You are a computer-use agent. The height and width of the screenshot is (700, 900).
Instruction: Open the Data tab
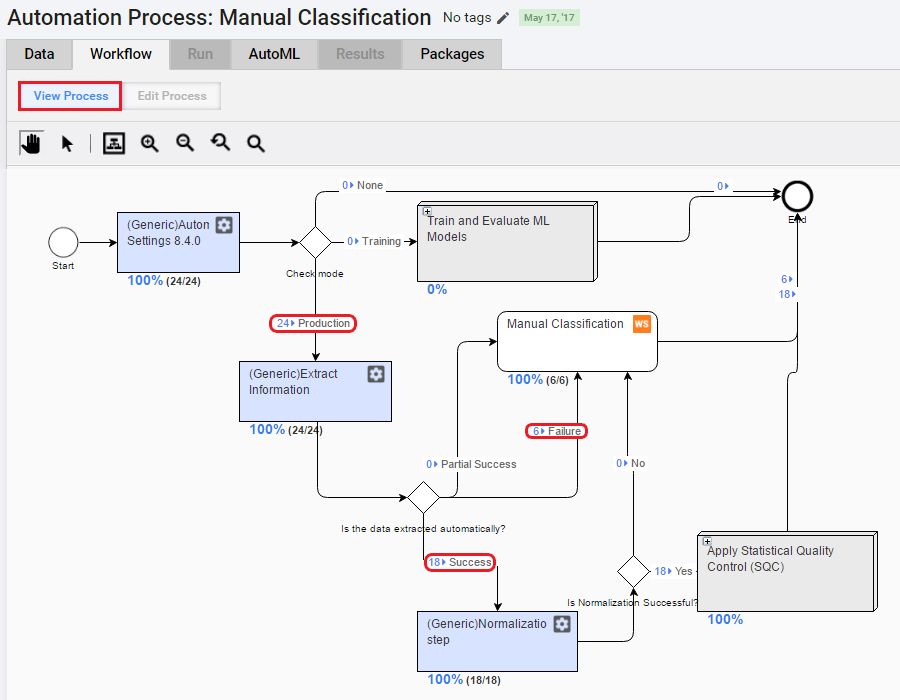click(39, 54)
